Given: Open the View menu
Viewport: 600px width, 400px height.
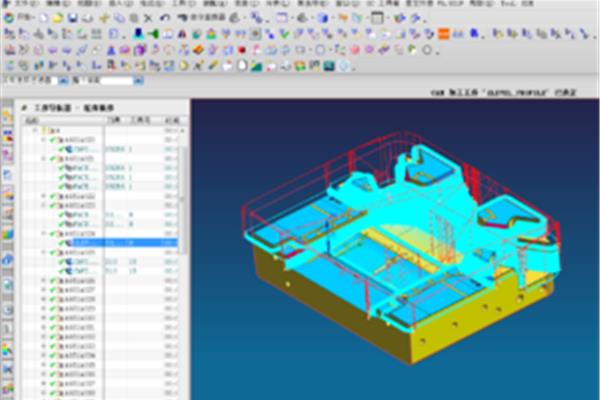Looking at the screenshot, I should coord(89,3).
